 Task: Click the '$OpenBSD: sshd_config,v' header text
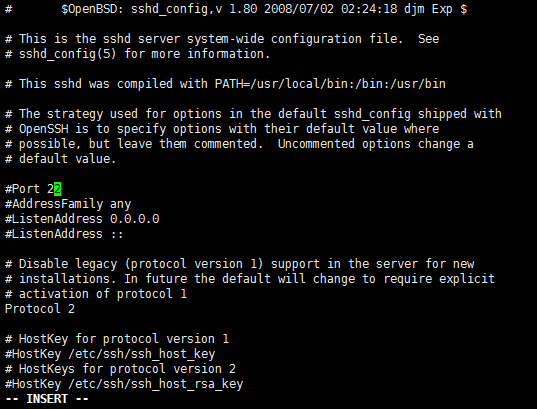[x=142, y=9]
